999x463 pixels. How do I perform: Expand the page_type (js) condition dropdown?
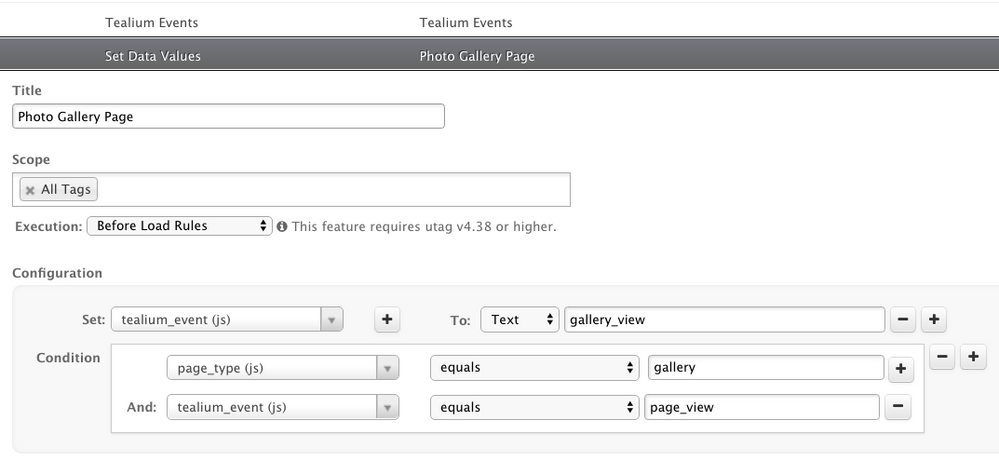tap(282, 368)
